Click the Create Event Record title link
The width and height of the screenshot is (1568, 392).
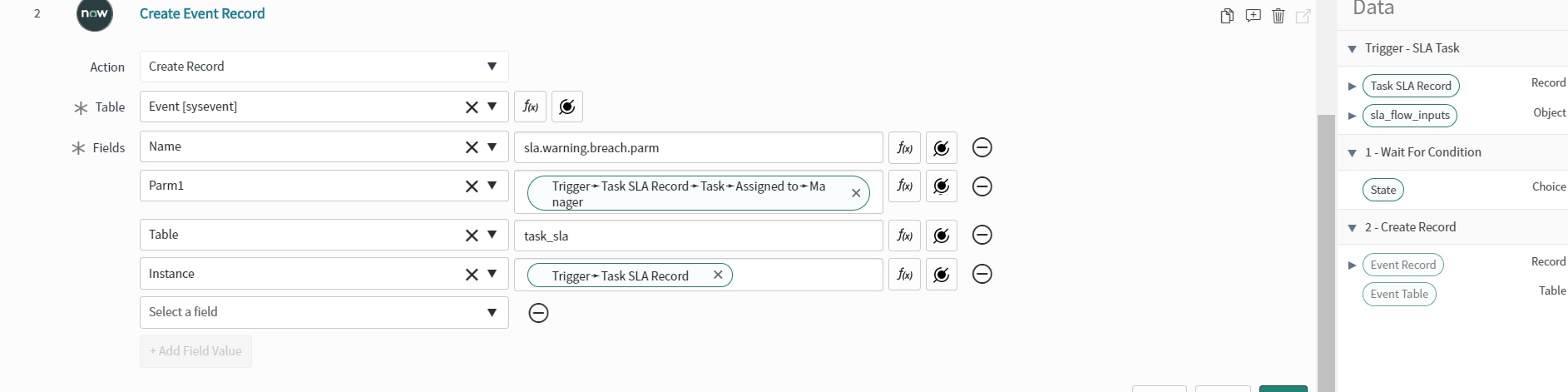click(x=202, y=13)
